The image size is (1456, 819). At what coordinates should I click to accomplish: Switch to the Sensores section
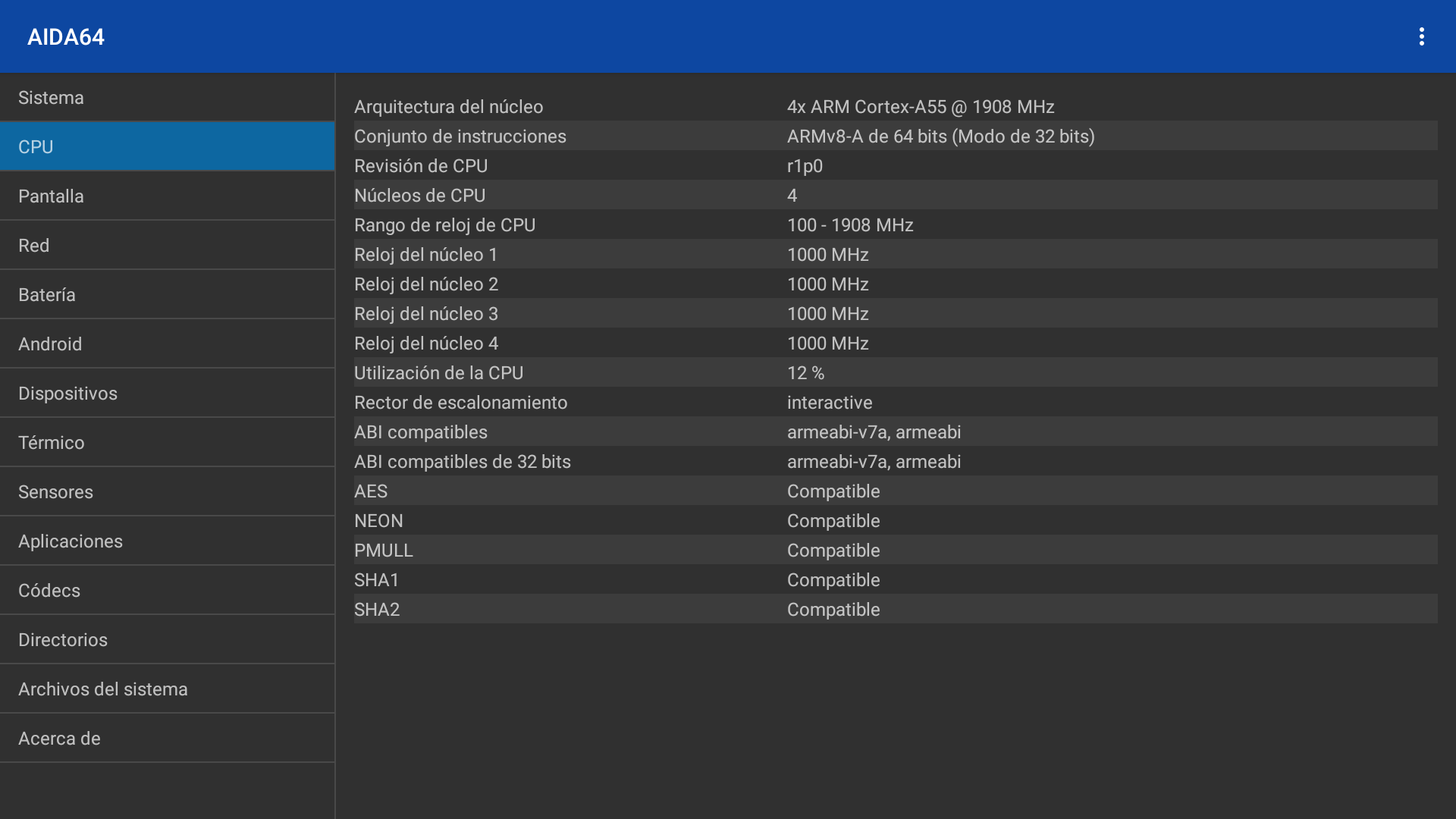(x=167, y=492)
